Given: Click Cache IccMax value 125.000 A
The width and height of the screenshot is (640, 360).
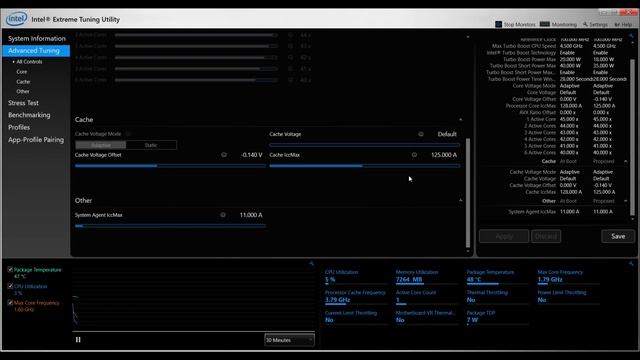Looking at the screenshot, I should tap(444, 155).
